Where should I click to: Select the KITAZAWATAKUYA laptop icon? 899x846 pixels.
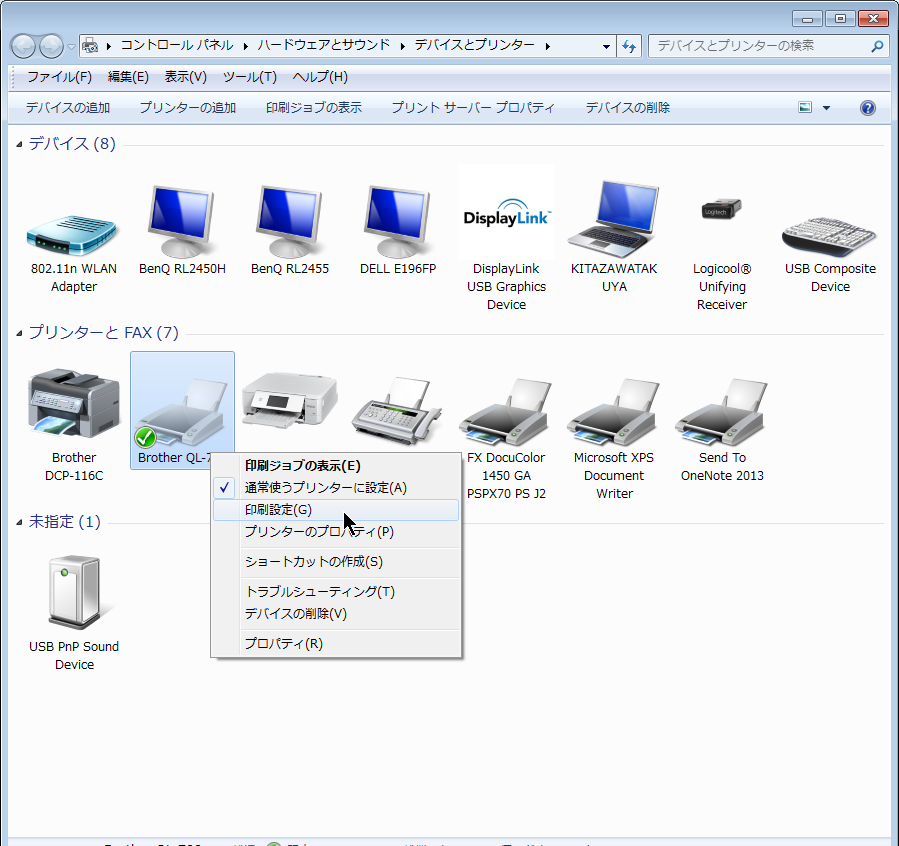pos(614,220)
